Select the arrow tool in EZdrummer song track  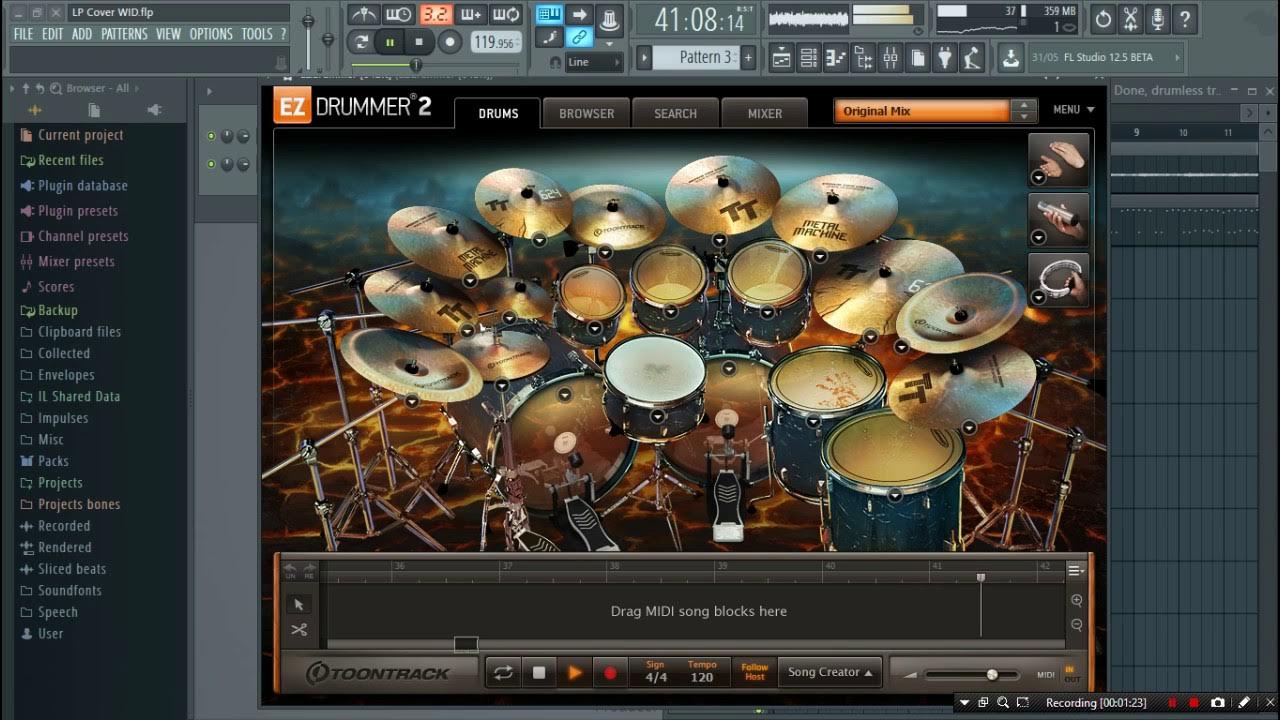pyautogui.click(x=298, y=604)
